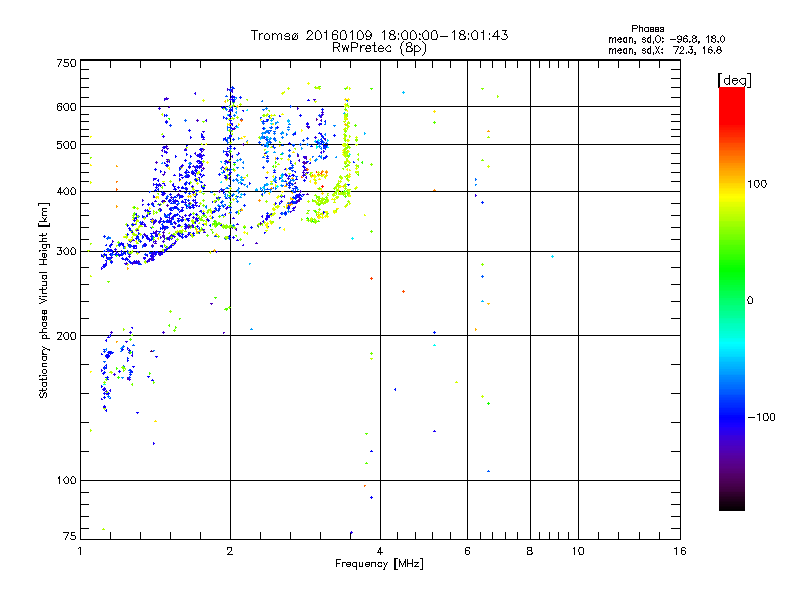This screenshot has width=800, height=600.
Task: Click the 'mean, sd,O: -96.8, 18.0' line
Action: tap(666, 39)
